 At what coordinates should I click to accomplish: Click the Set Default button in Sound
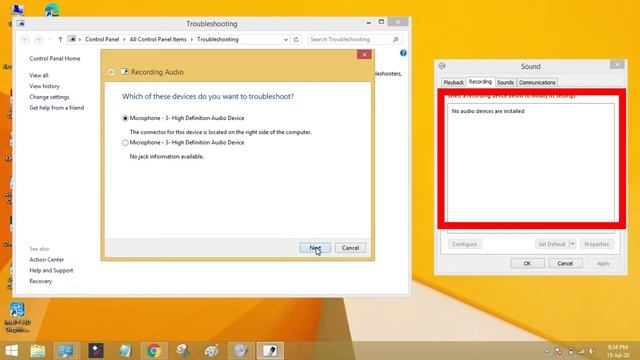[x=552, y=244]
